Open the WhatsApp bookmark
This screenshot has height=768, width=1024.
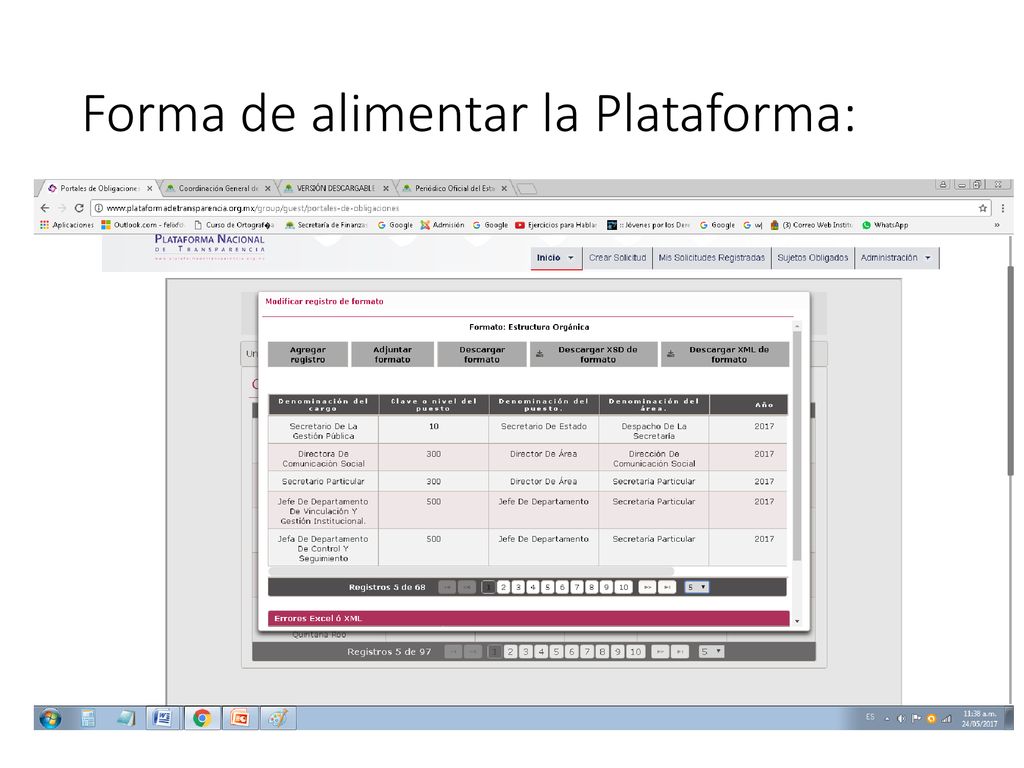(x=885, y=225)
